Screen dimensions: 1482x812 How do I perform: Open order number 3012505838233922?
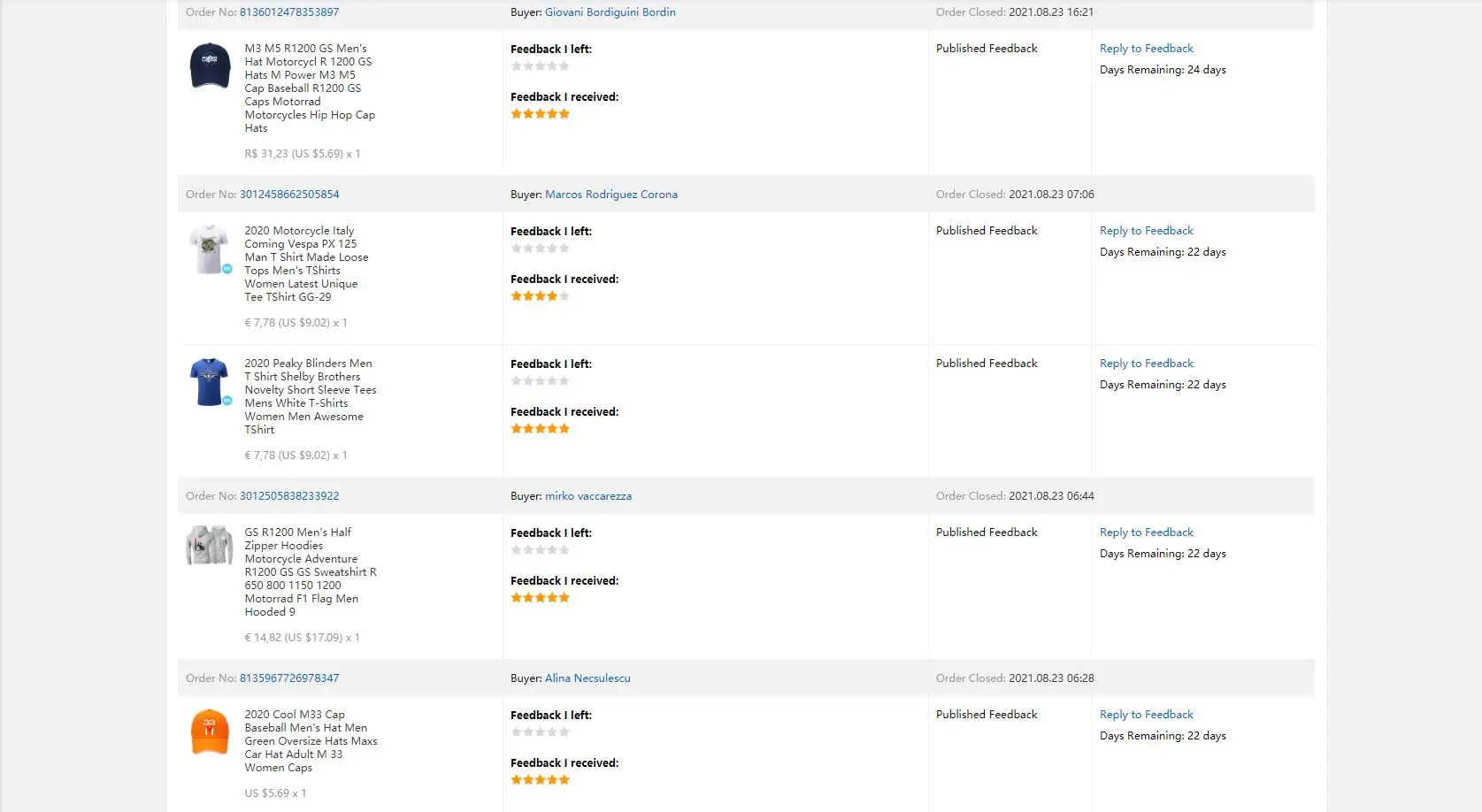(289, 496)
